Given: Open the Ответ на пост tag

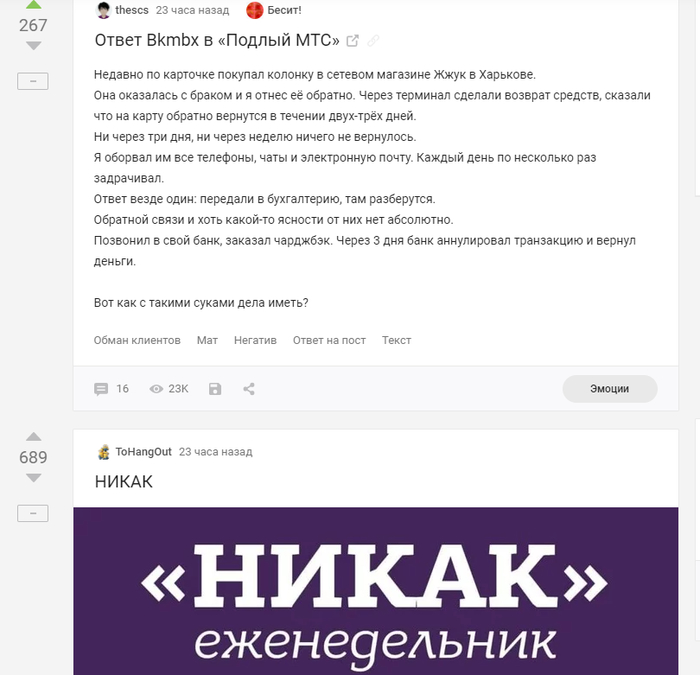Looking at the screenshot, I should (x=329, y=340).
